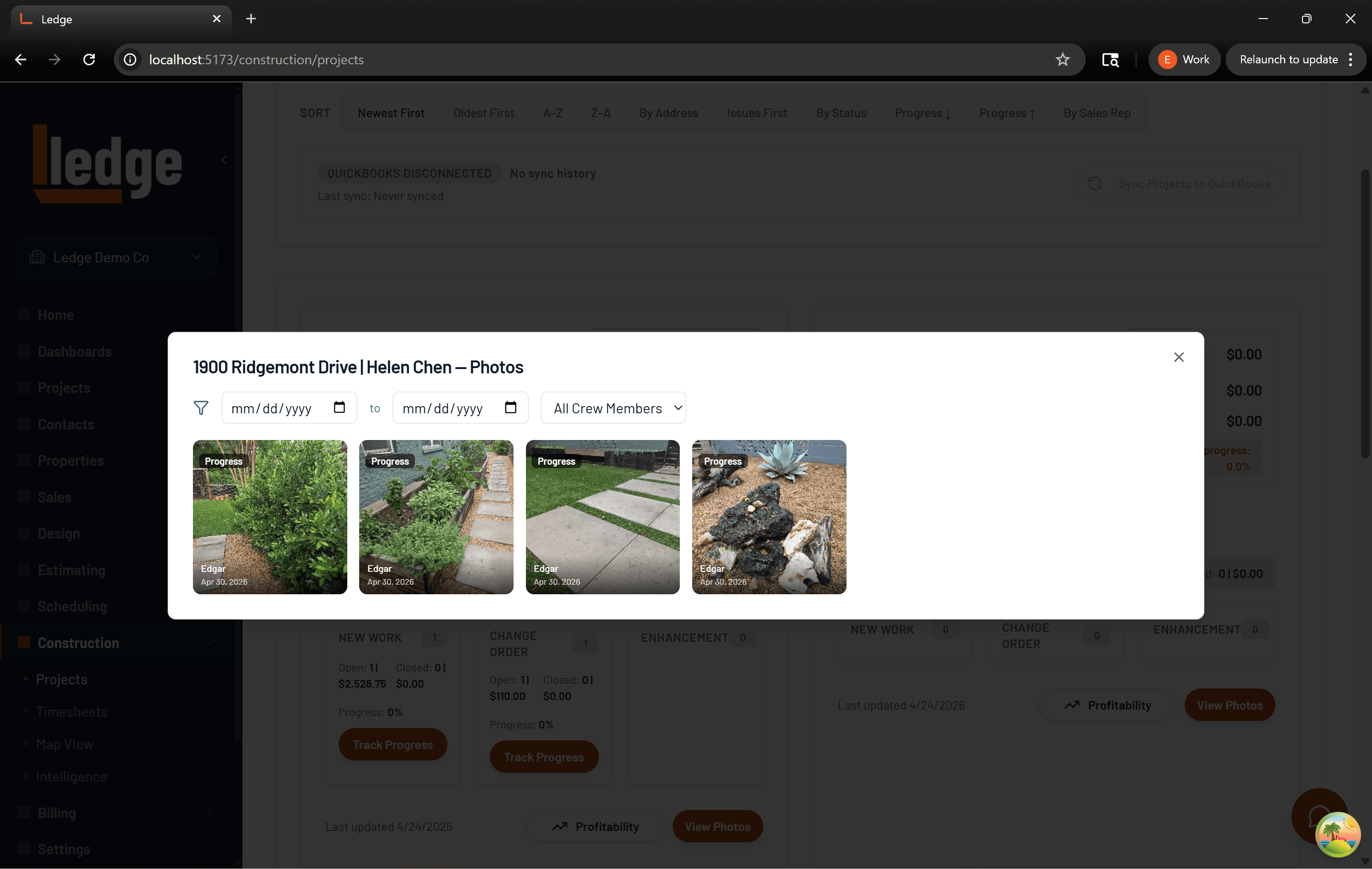Open Timesheets under Construction

coord(72,712)
